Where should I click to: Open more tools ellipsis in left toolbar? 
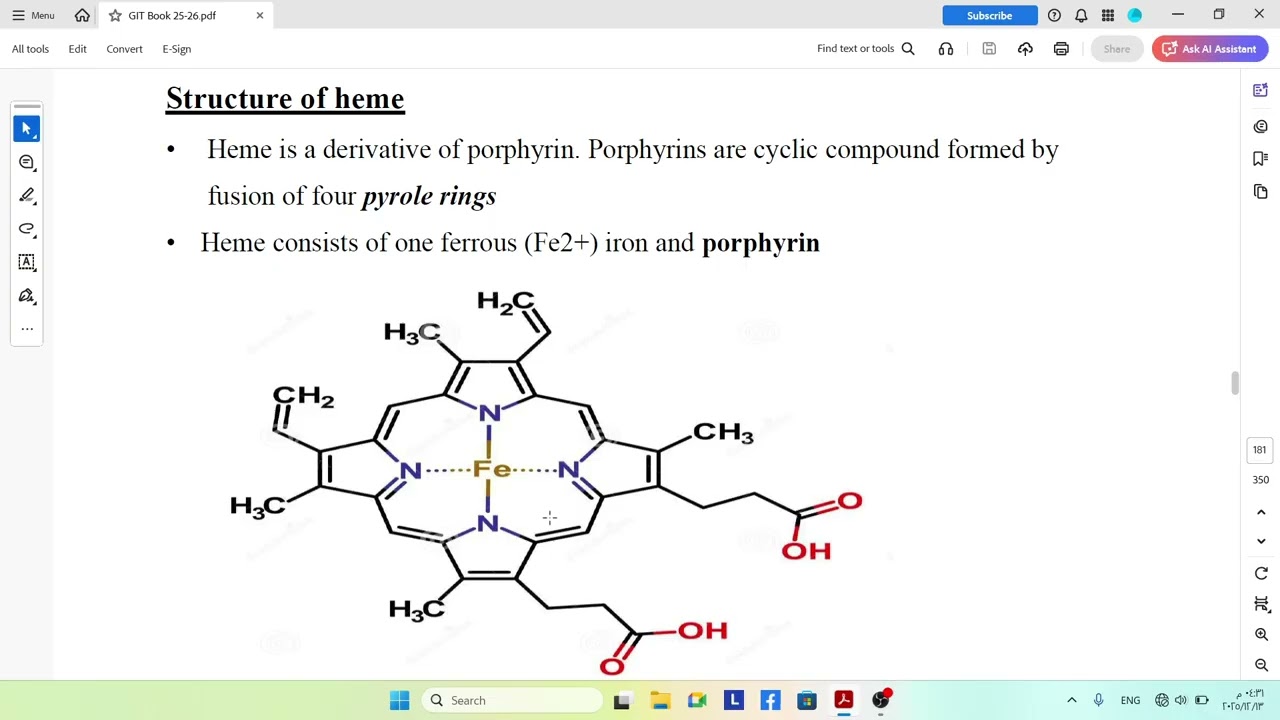tap(27, 329)
